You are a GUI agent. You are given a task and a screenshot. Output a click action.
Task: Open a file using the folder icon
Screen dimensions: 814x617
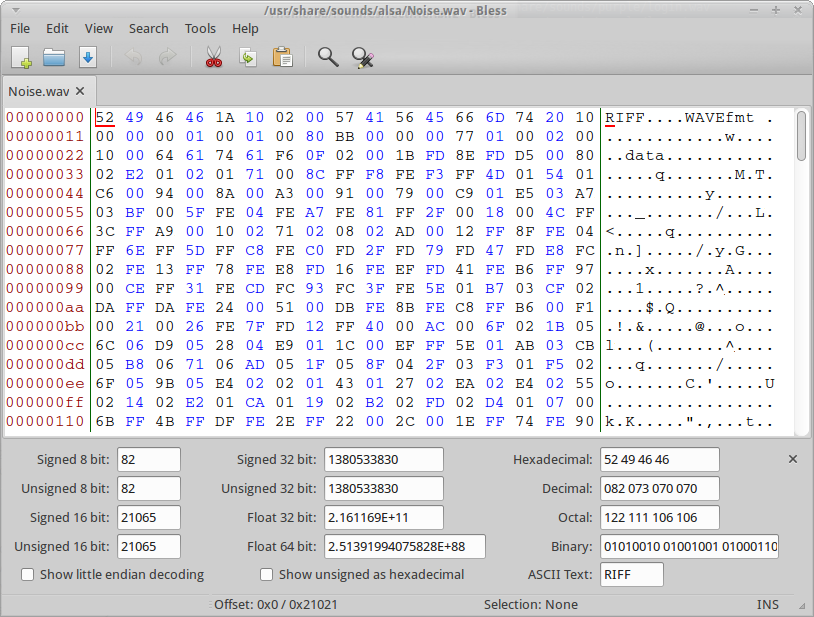tap(54, 57)
